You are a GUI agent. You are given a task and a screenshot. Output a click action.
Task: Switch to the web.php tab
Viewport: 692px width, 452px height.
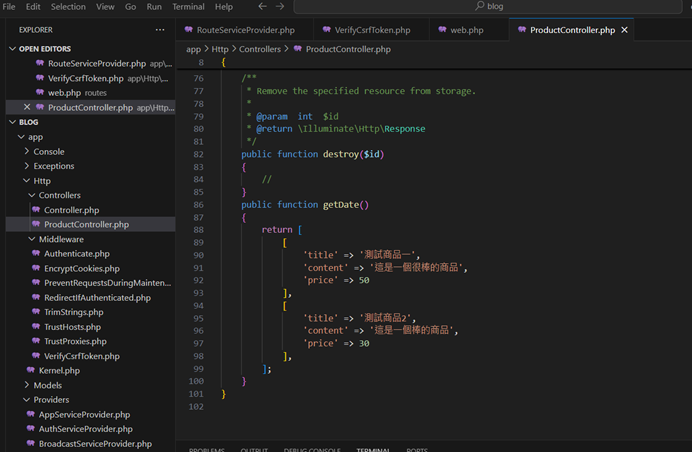pos(466,30)
